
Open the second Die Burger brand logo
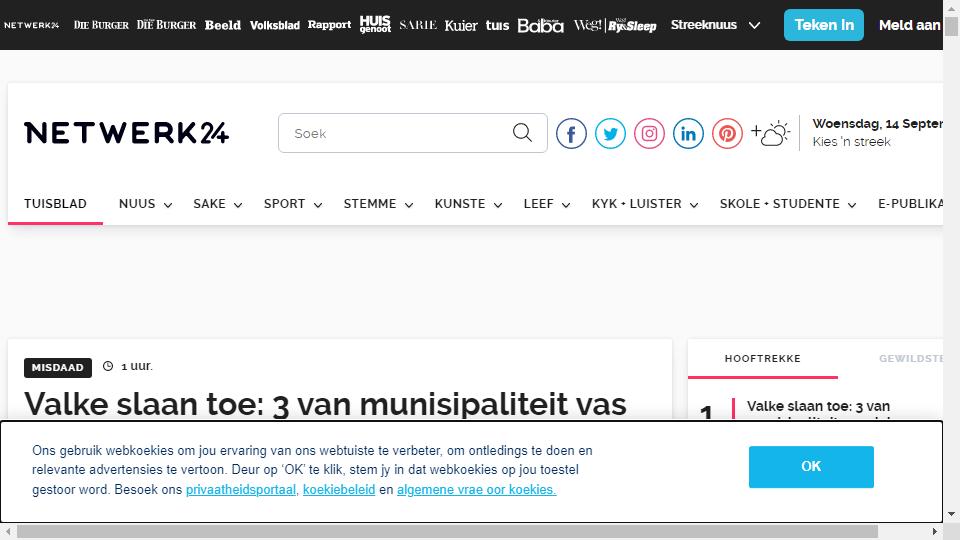click(x=167, y=25)
